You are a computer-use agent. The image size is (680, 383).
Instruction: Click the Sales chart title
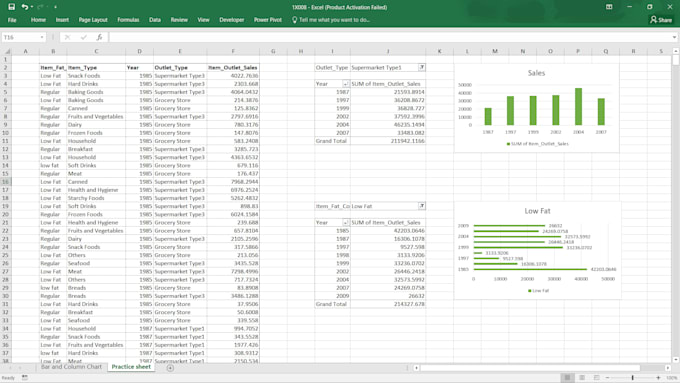(536, 73)
